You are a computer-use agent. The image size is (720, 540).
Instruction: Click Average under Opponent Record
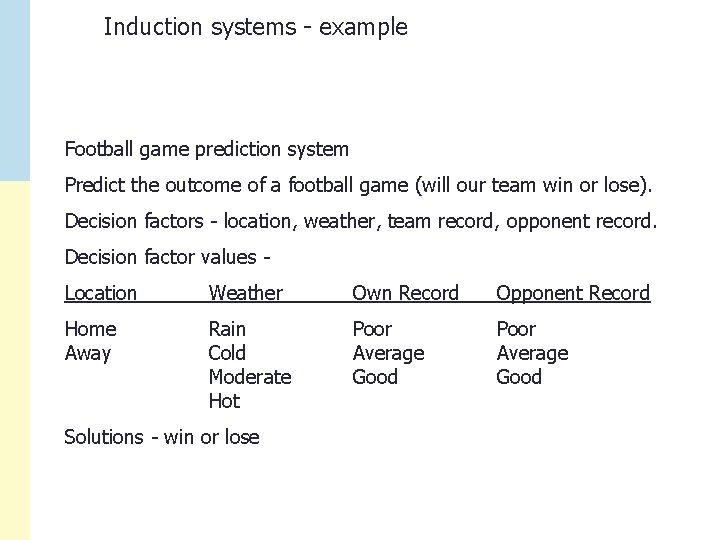tap(532, 353)
